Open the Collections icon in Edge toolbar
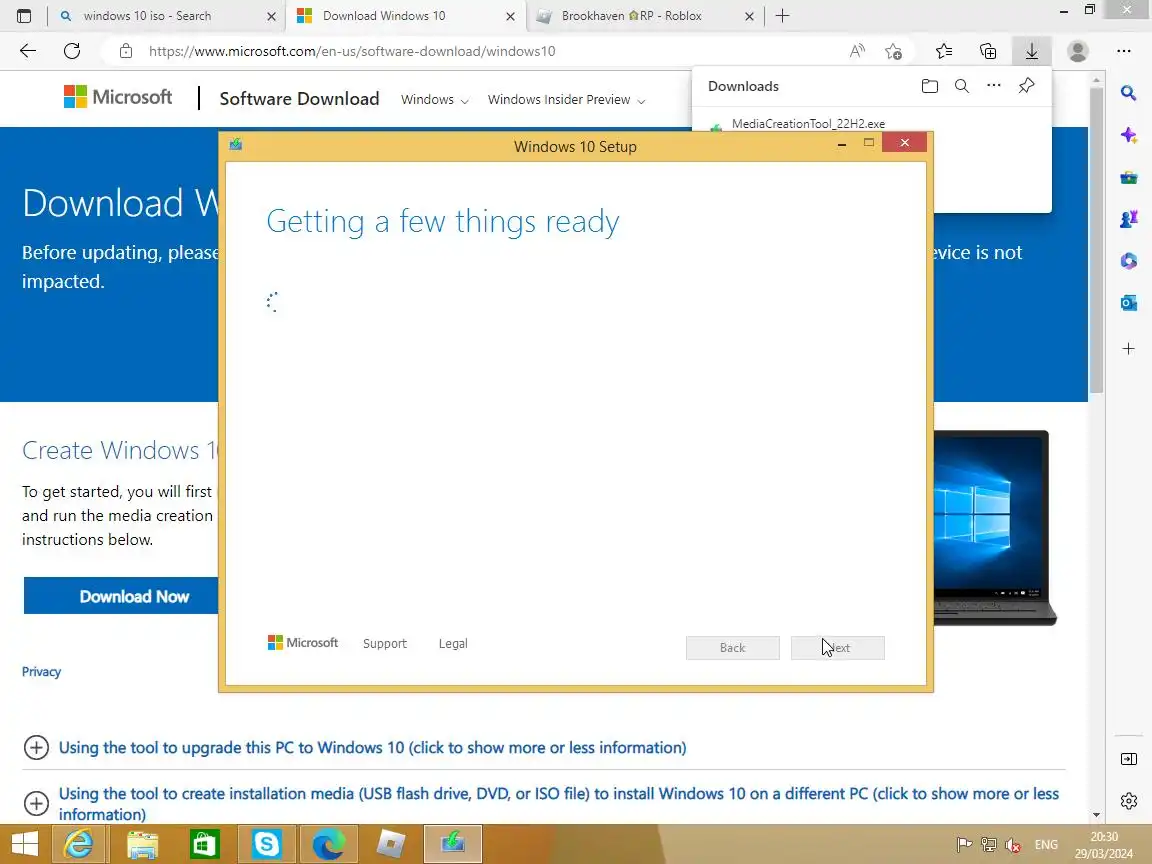This screenshot has height=864, width=1152. tap(988, 51)
